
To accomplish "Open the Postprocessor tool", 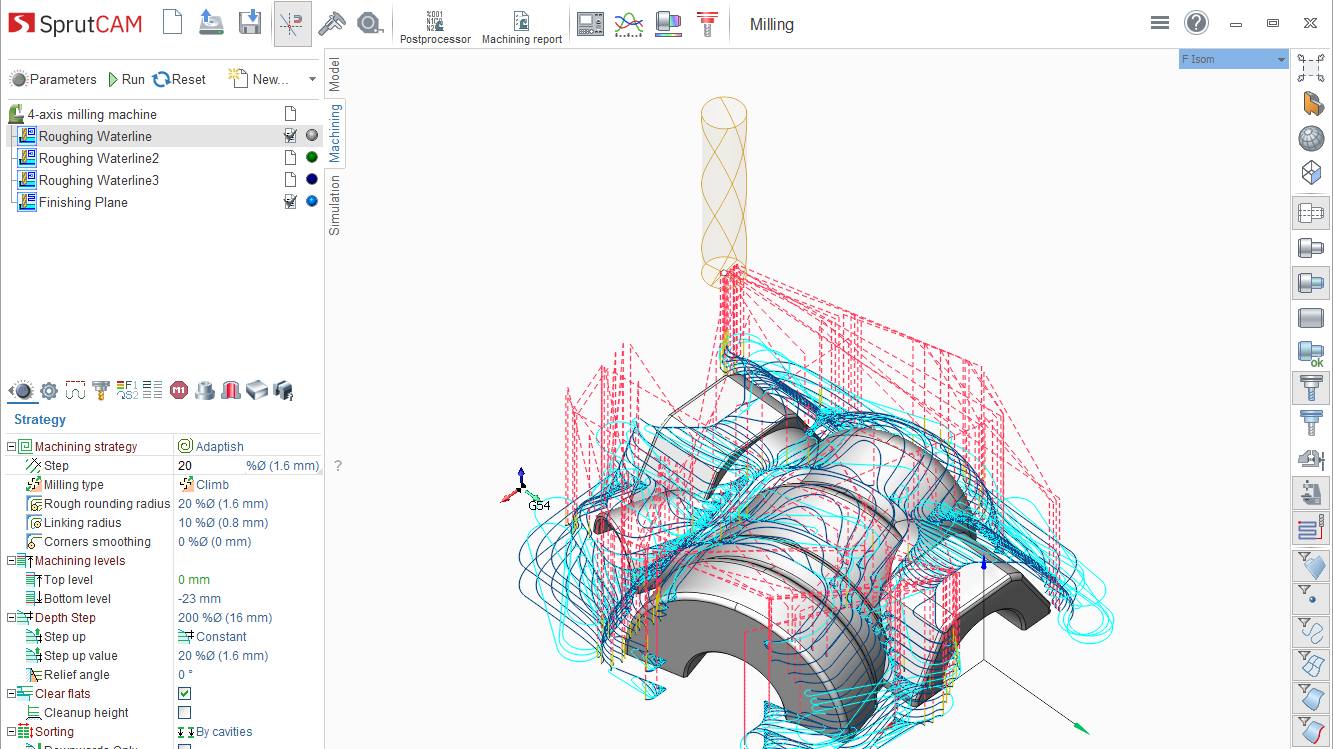I will [x=435, y=24].
